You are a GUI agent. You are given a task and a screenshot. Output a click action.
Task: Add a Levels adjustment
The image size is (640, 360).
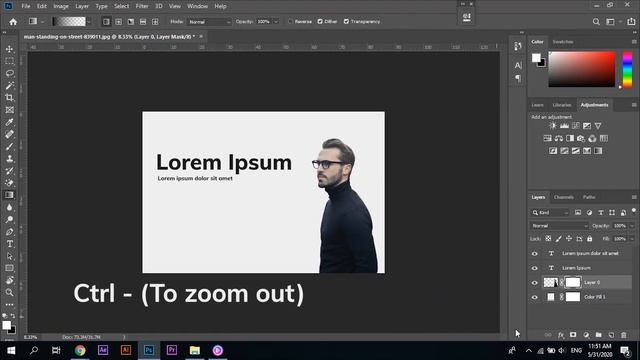pyautogui.click(x=564, y=126)
